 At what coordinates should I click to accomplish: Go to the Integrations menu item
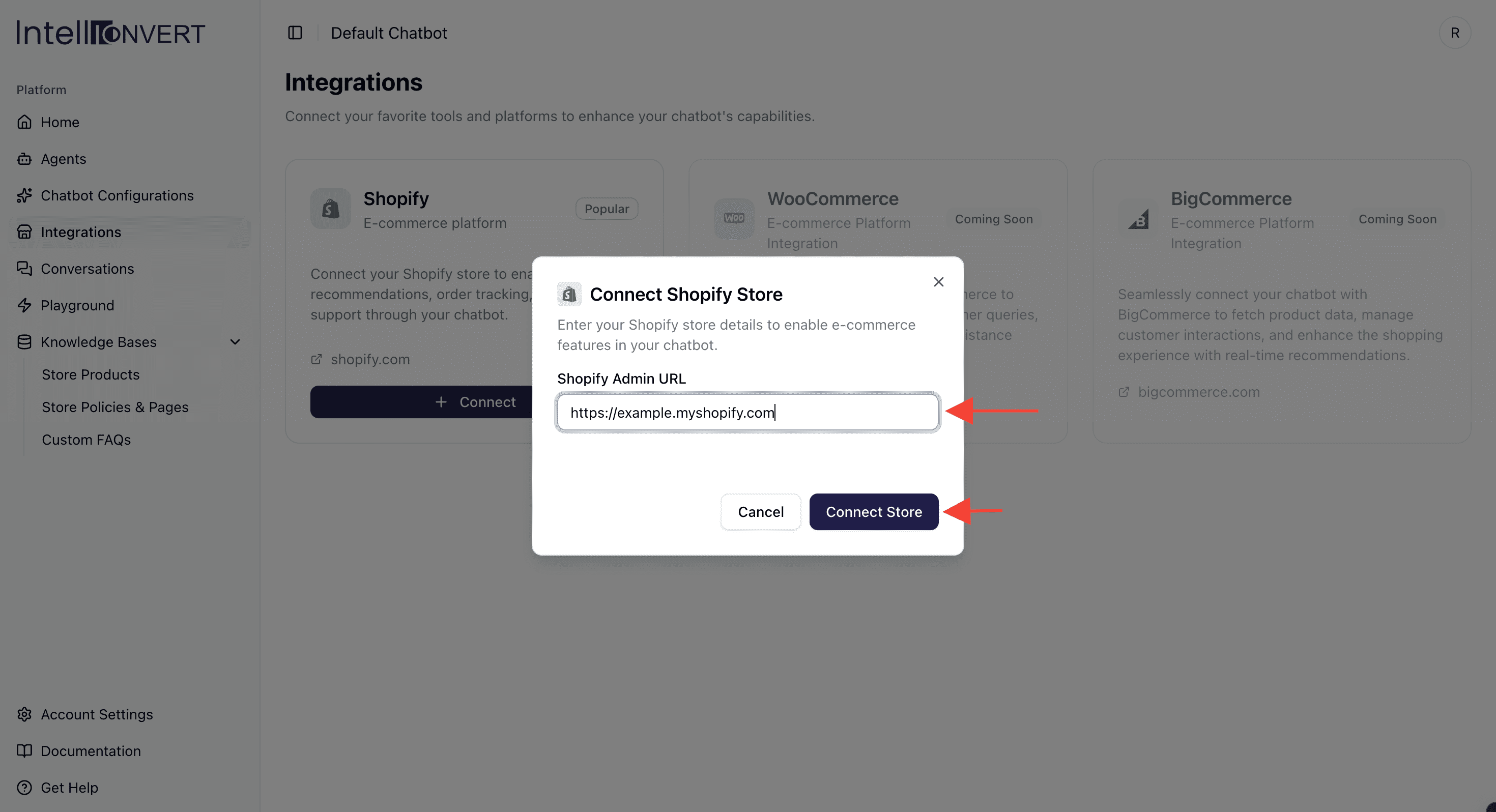tap(81, 232)
